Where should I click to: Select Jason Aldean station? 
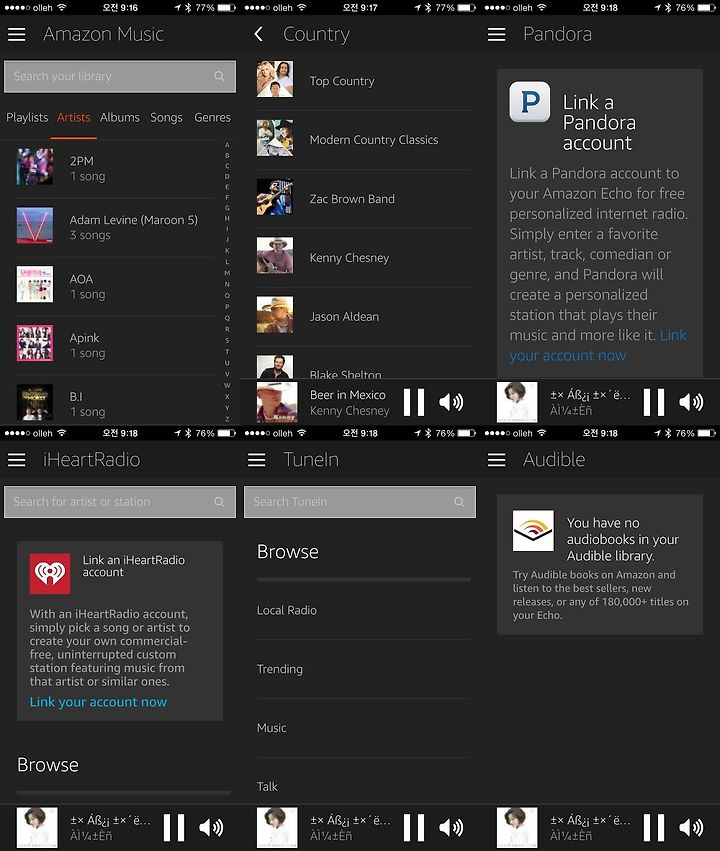click(x=363, y=316)
